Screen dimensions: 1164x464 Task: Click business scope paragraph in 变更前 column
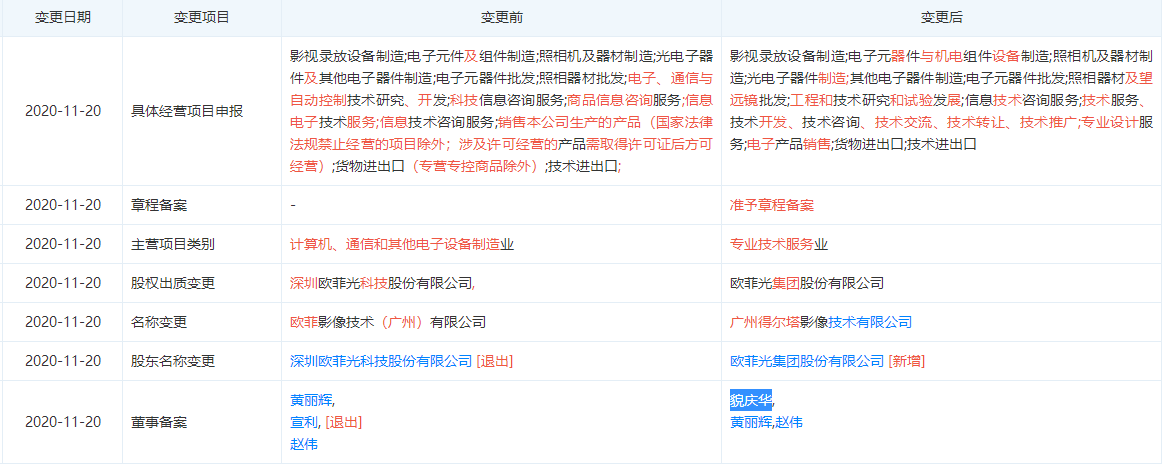pyautogui.click(x=501, y=111)
